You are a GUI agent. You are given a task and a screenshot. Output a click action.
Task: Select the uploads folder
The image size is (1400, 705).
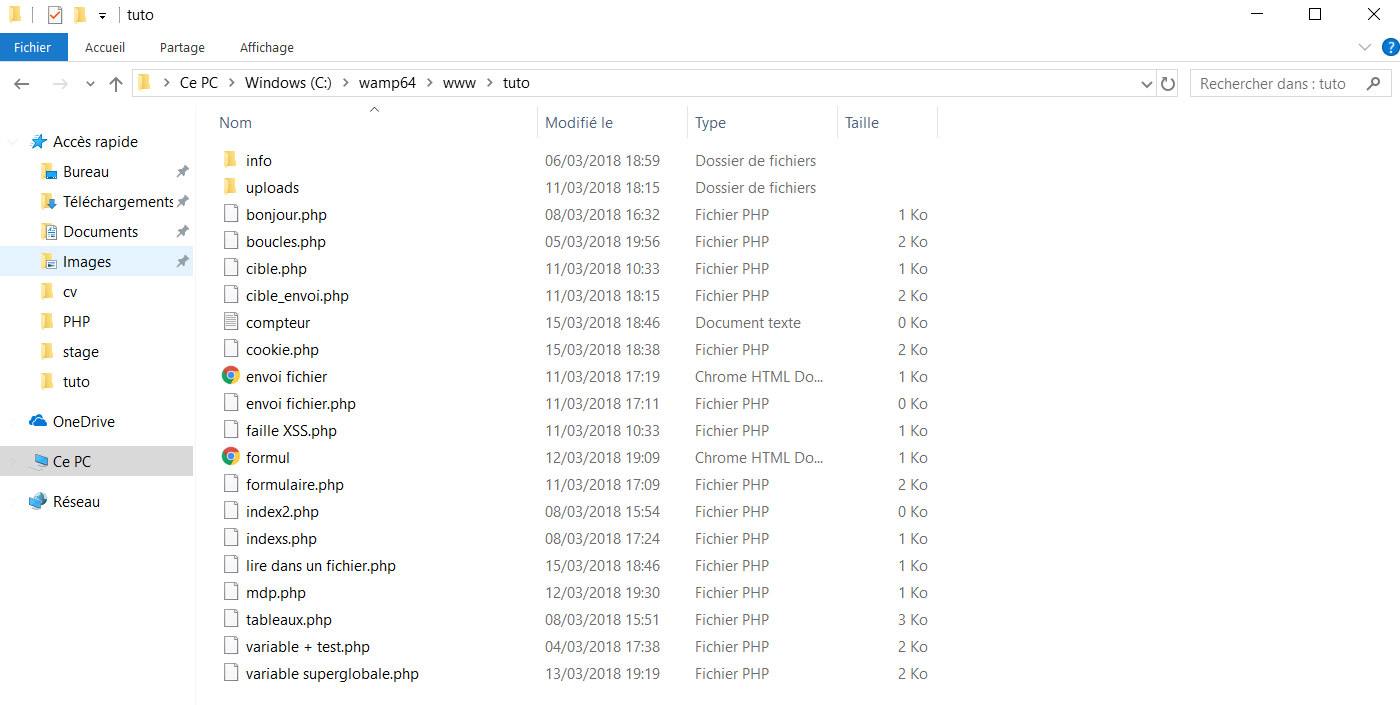(x=272, y=187)
